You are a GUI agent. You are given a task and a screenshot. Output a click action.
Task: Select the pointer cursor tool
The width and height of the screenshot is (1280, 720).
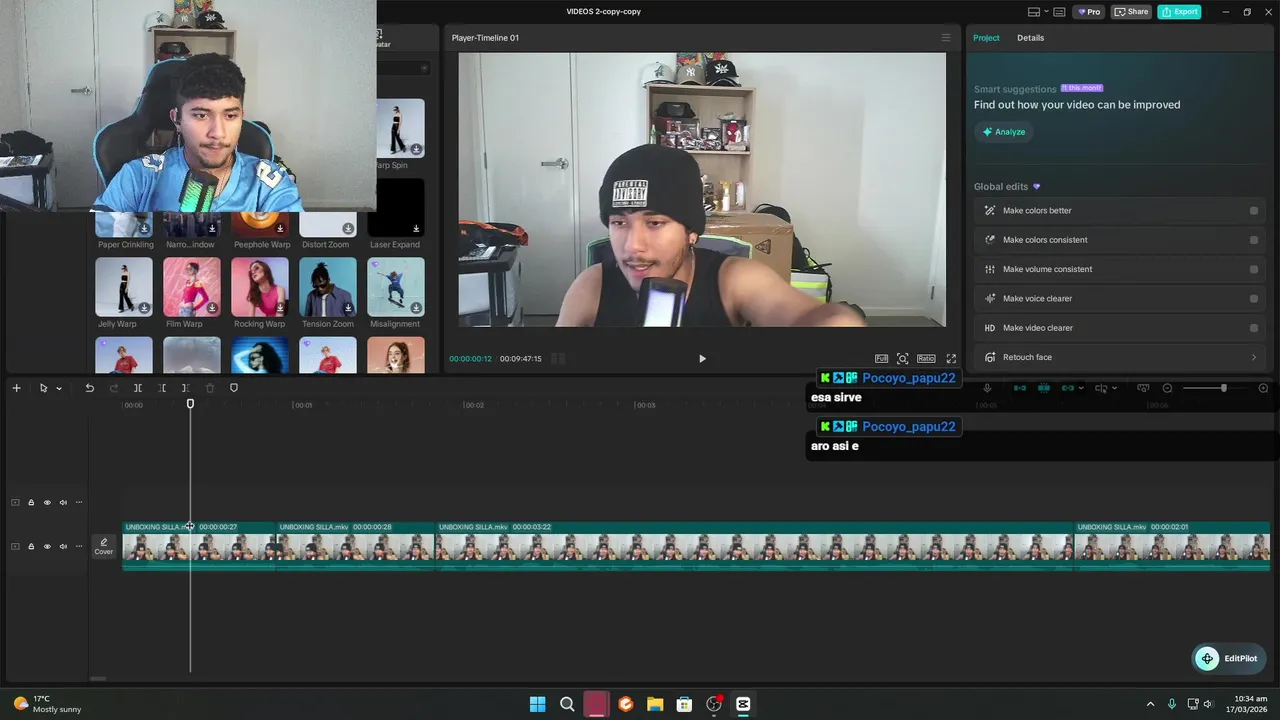[43, 388]
